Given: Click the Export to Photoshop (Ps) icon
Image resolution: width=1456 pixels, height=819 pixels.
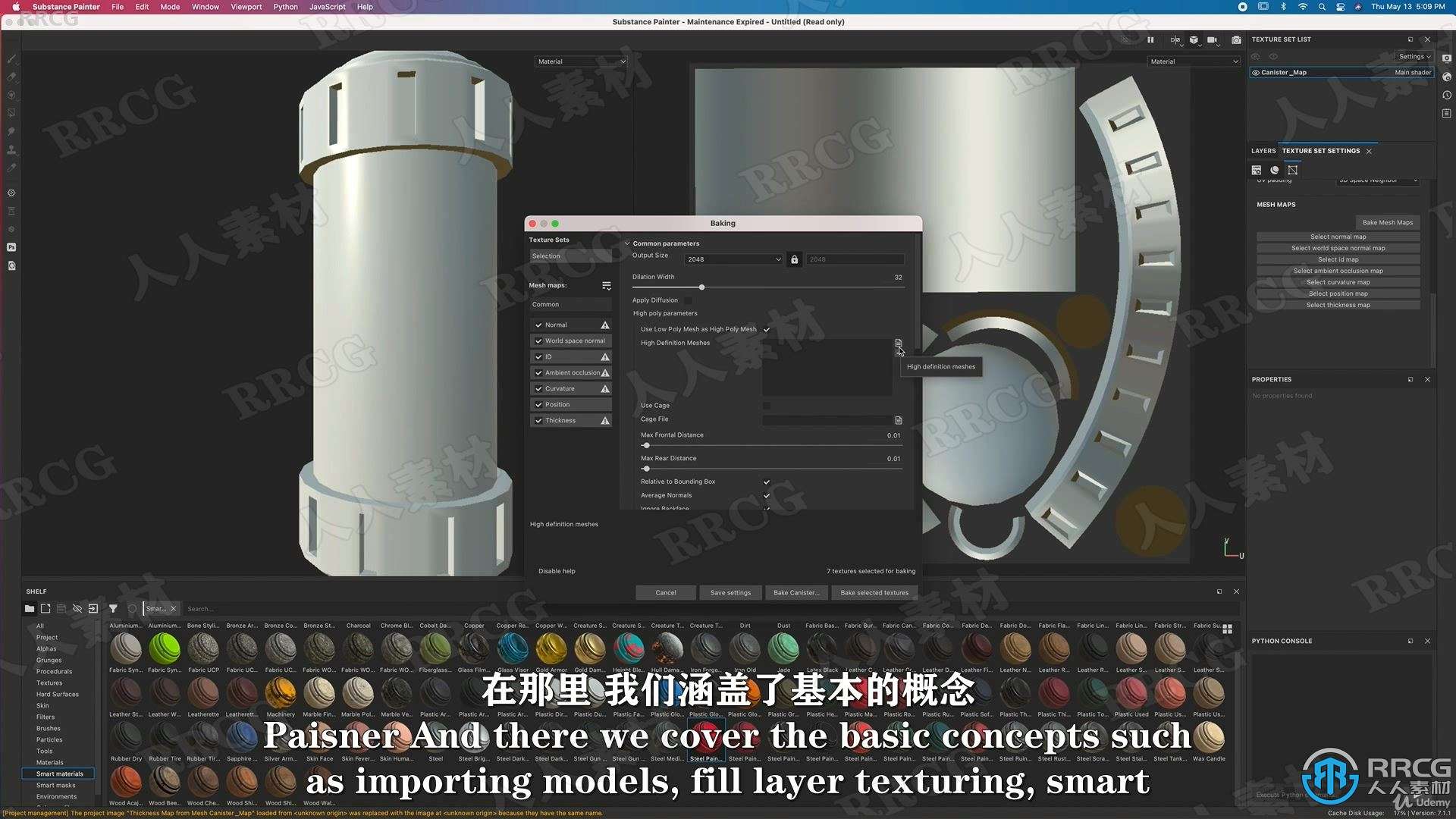Looking at the screenshot, I should coord(11,247).
